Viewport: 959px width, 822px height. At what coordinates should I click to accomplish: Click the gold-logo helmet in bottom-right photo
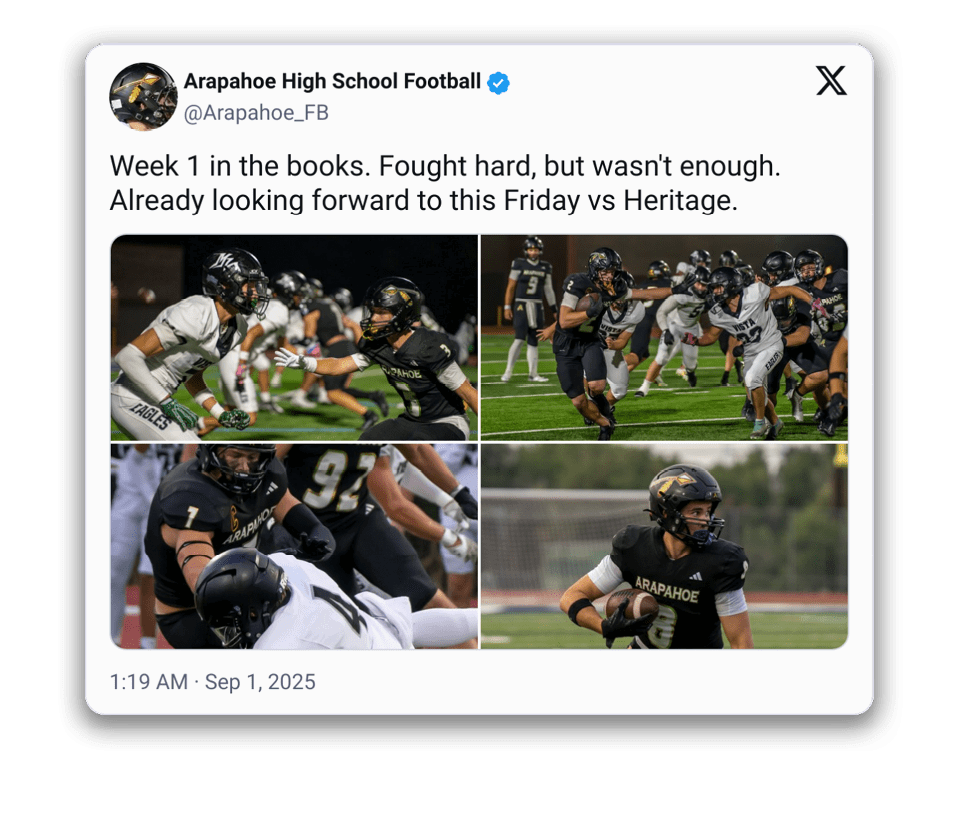point(684,502)
